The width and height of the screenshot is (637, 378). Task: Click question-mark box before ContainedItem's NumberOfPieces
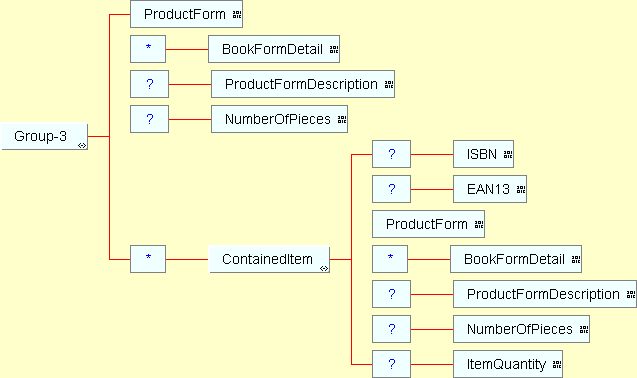(392, 329)
